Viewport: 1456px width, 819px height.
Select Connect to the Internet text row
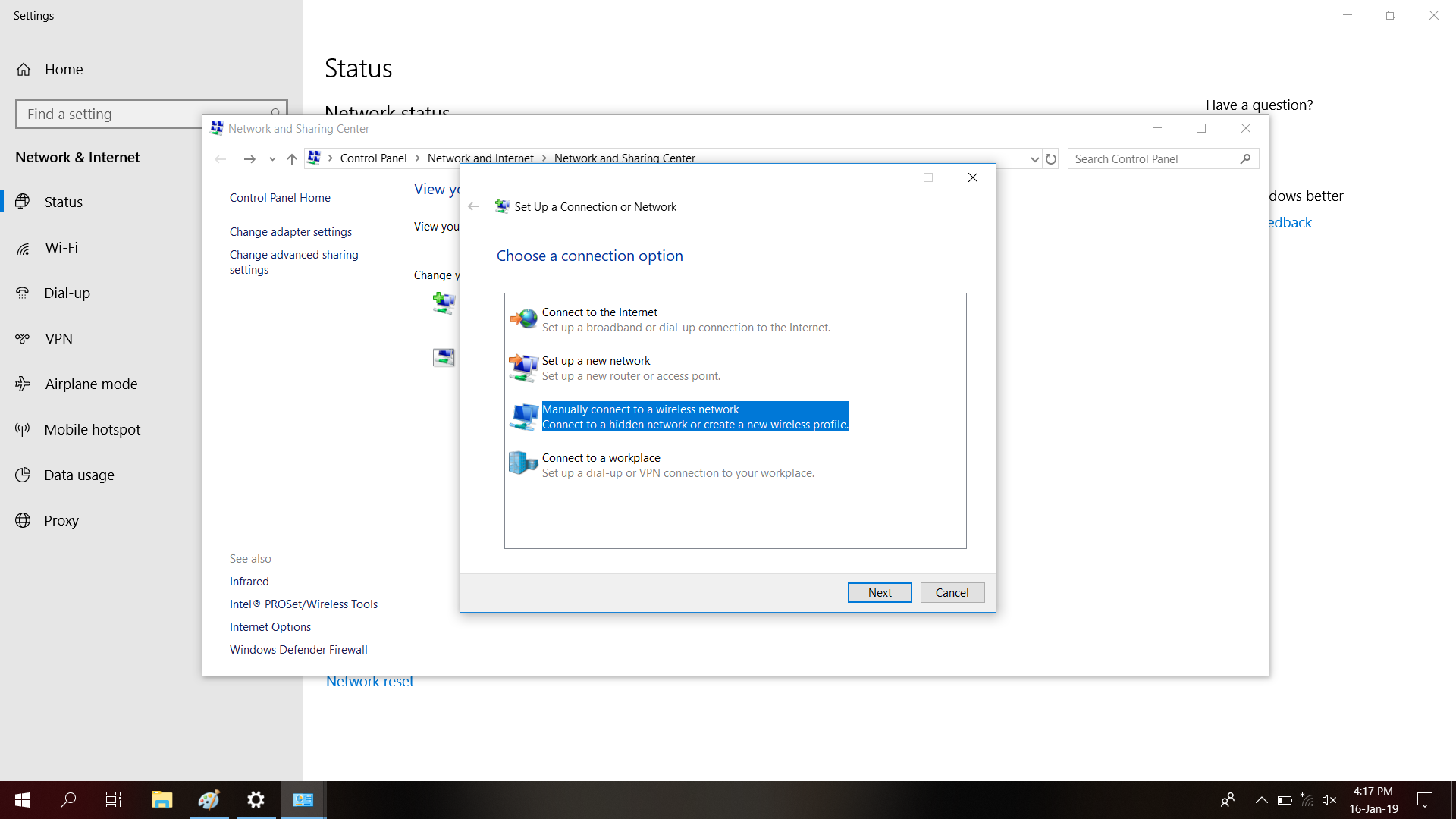click(x=686, y=320)
